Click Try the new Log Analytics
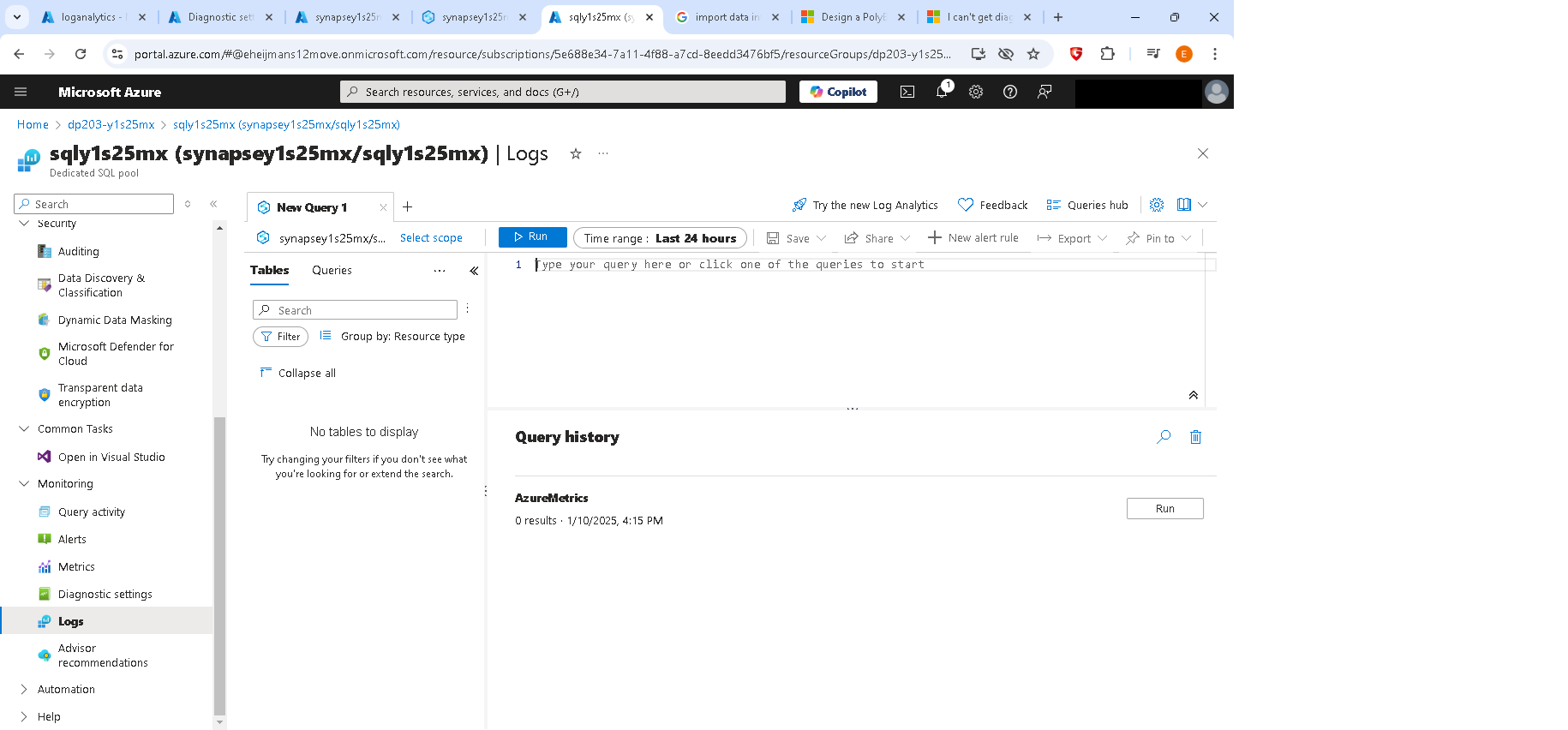 tap(865, 205)
